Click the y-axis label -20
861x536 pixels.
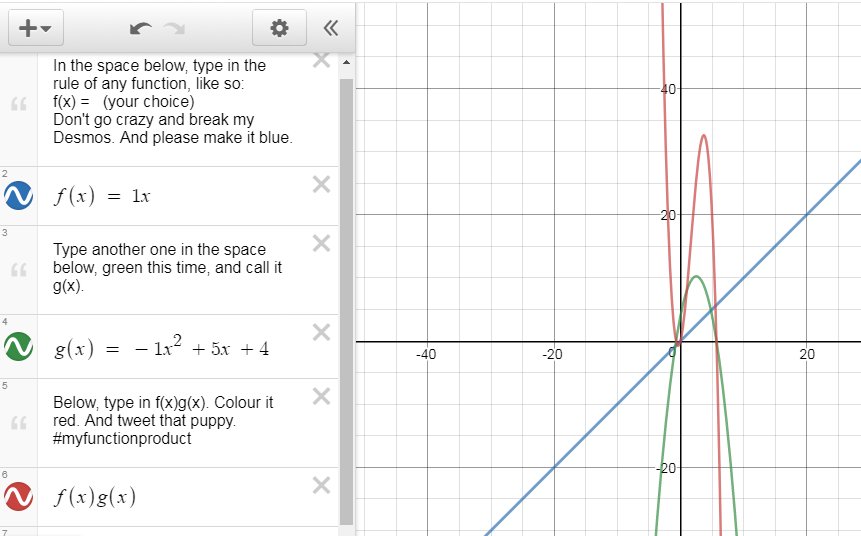[666, 468]
